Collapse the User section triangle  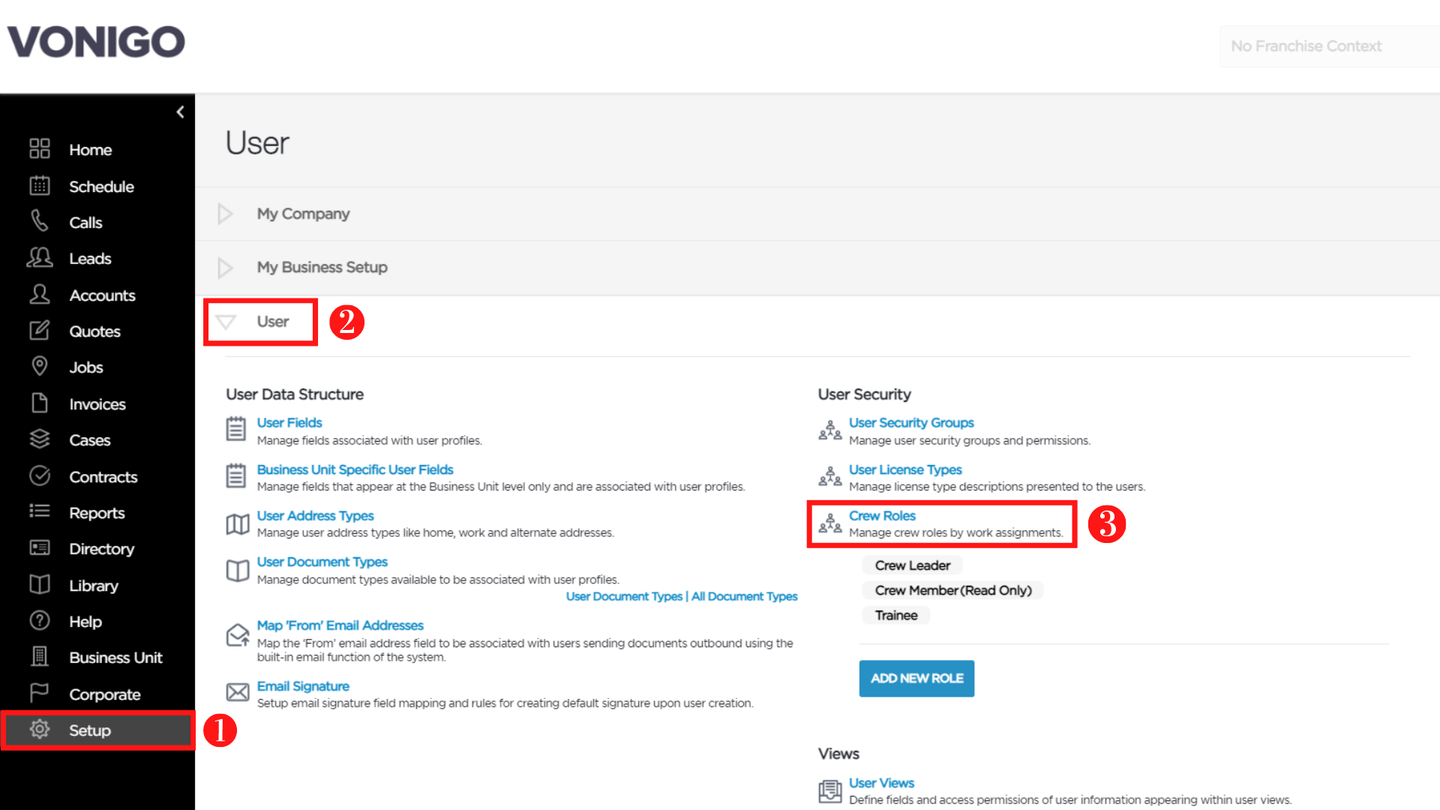coord(226,322)
